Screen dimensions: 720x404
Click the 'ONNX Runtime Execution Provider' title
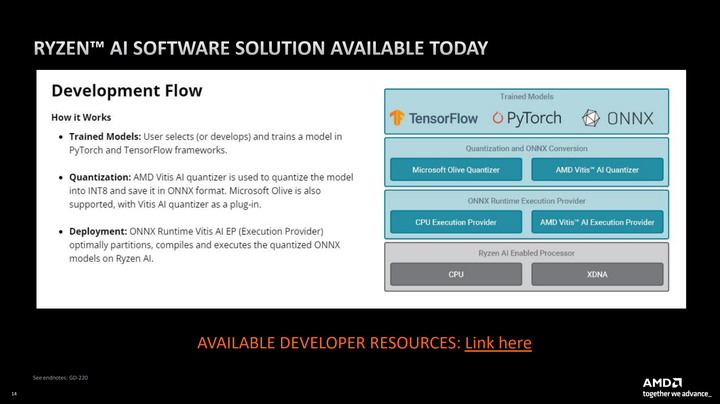coord(526,201)
